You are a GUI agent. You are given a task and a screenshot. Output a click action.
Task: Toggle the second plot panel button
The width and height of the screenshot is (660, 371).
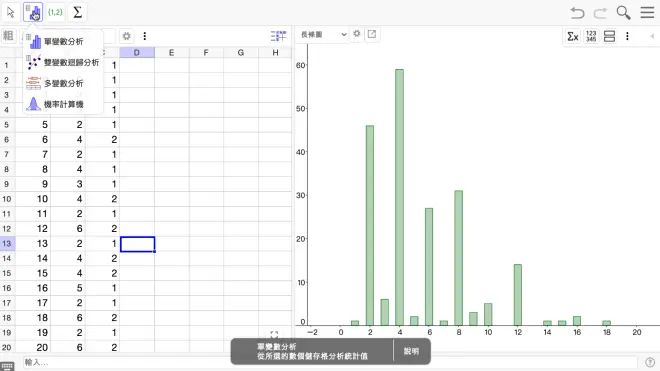pyautogui.click(x=609, y=36)
